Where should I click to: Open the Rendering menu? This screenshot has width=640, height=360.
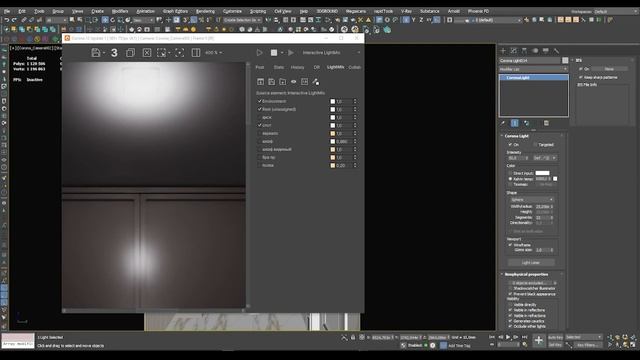pos(205,11)
